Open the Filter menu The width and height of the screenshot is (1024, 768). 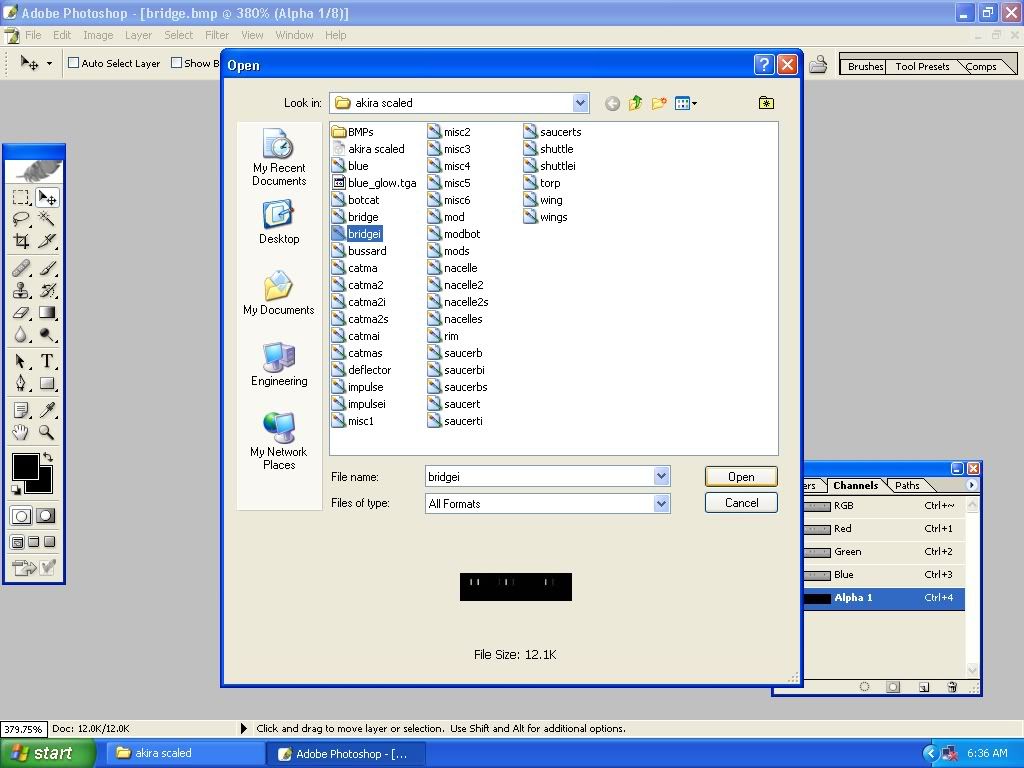(x=217, y=35)
